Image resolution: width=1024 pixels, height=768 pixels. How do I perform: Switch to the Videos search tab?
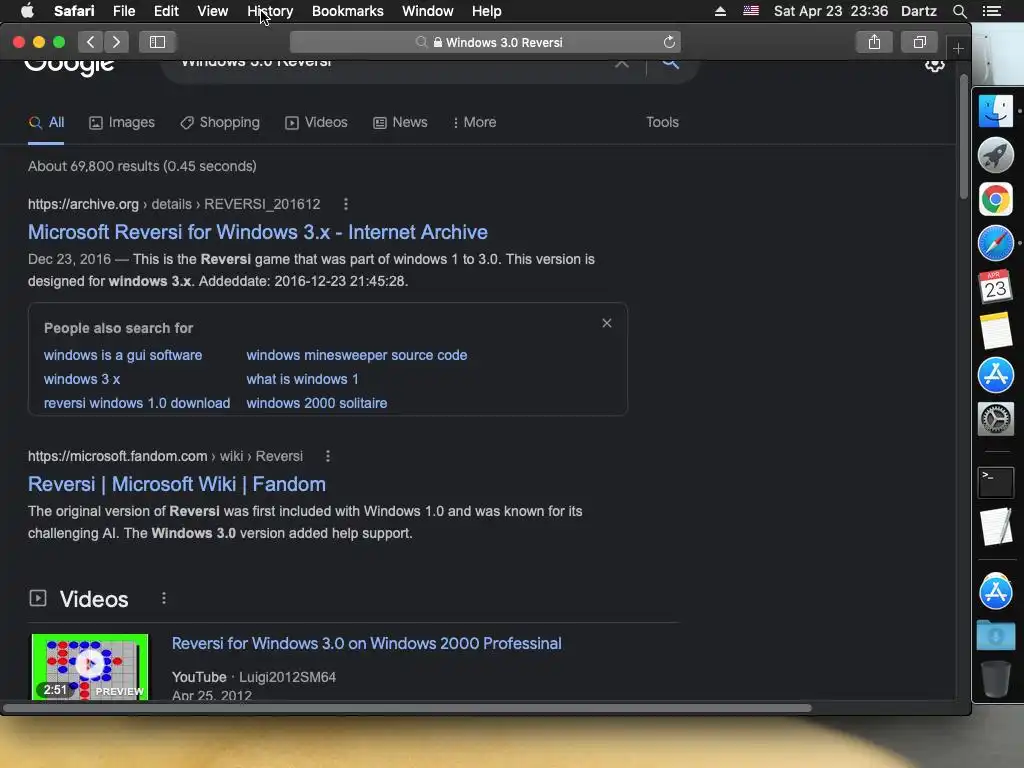tap(316, 123)
